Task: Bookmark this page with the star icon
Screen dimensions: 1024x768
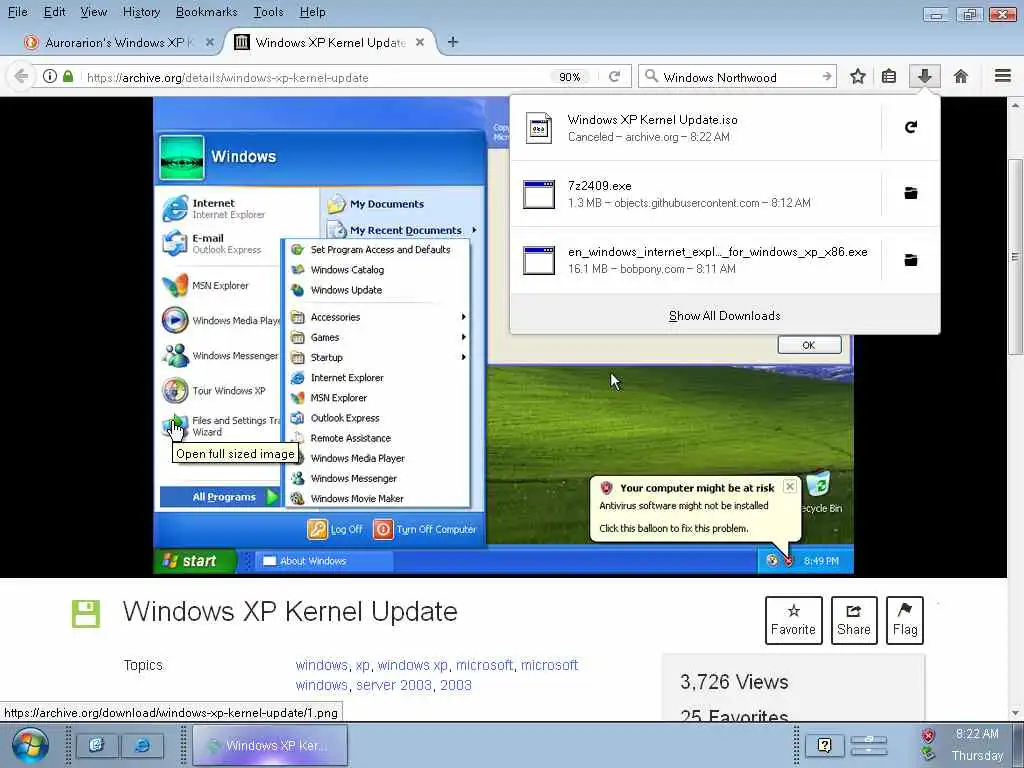Action: pos(857,76)
